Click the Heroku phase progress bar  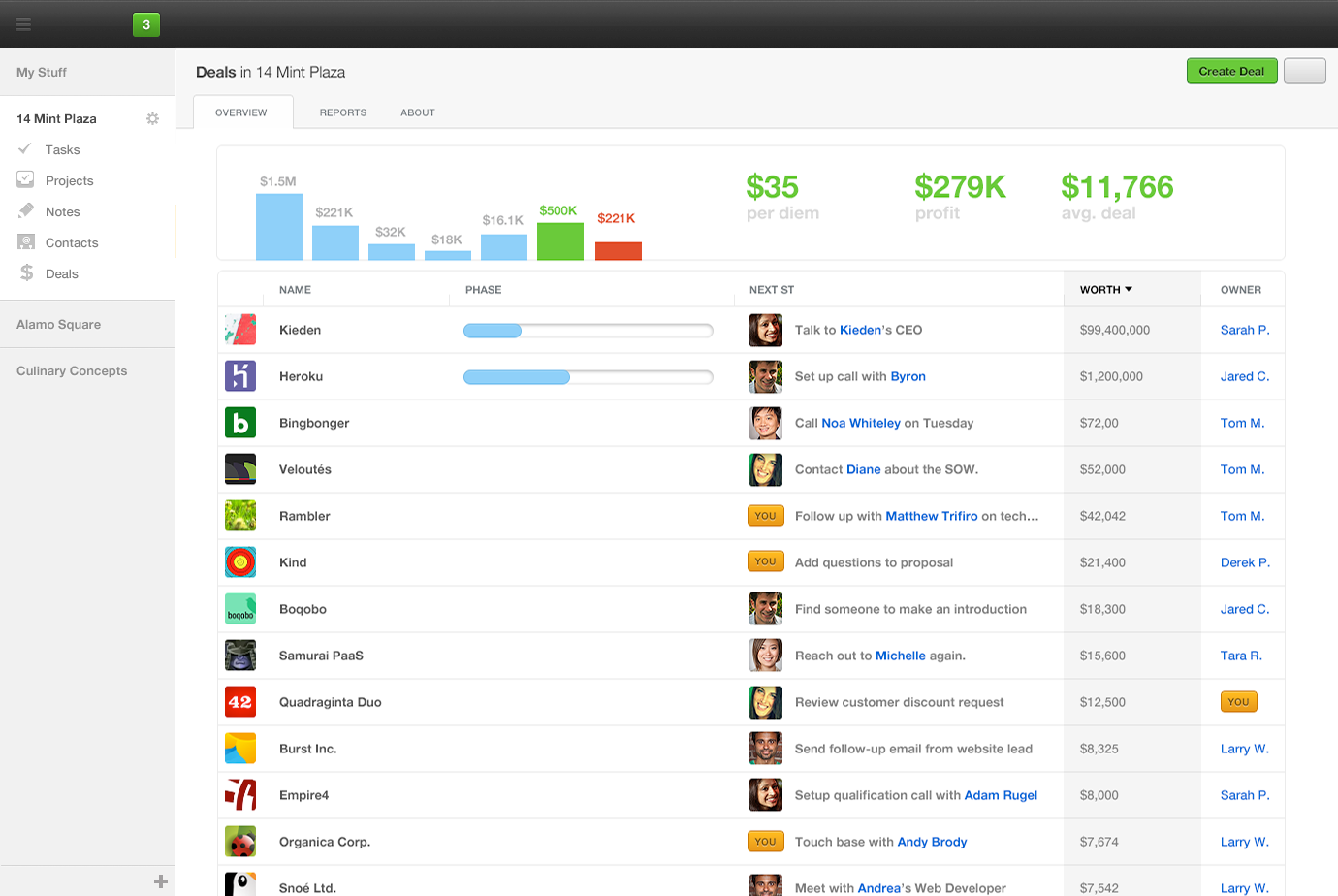[x=589, y=377]
